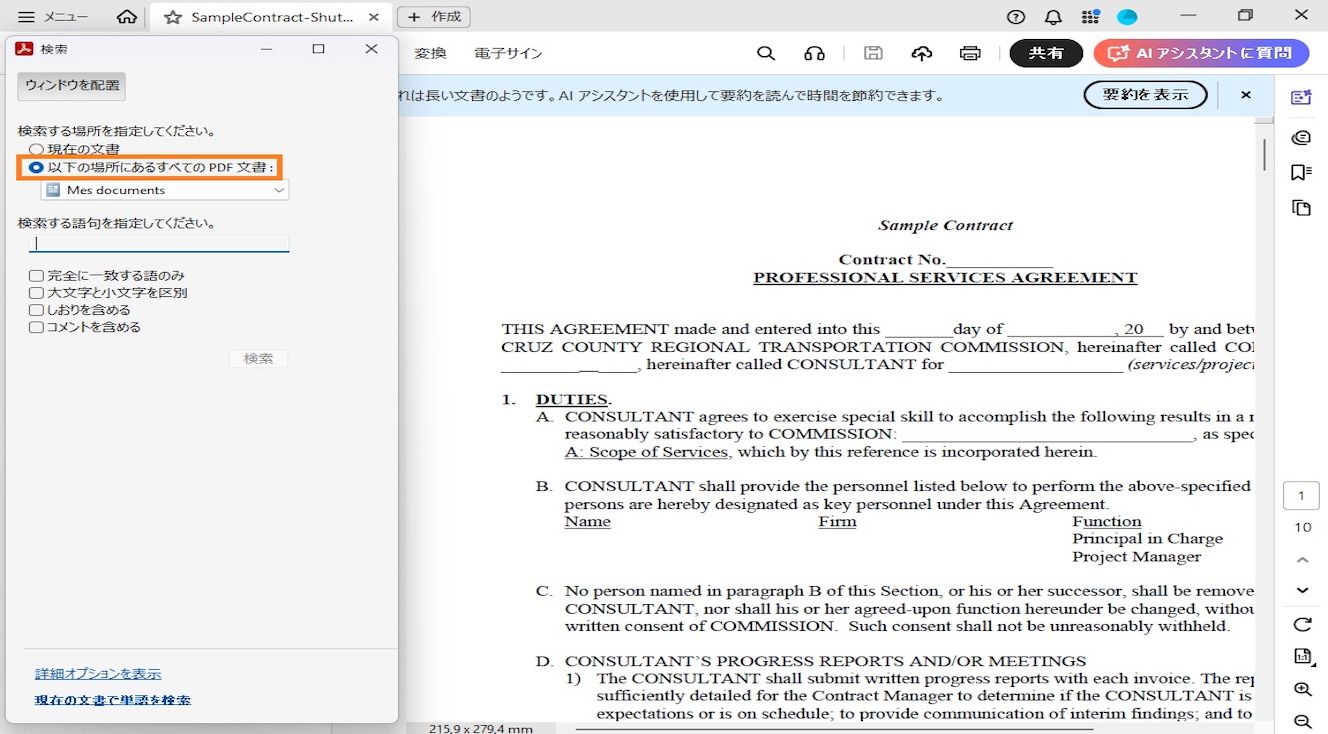Click the 'DUTIES' section heading
1328x734 pixels.
tap(572, 400)
